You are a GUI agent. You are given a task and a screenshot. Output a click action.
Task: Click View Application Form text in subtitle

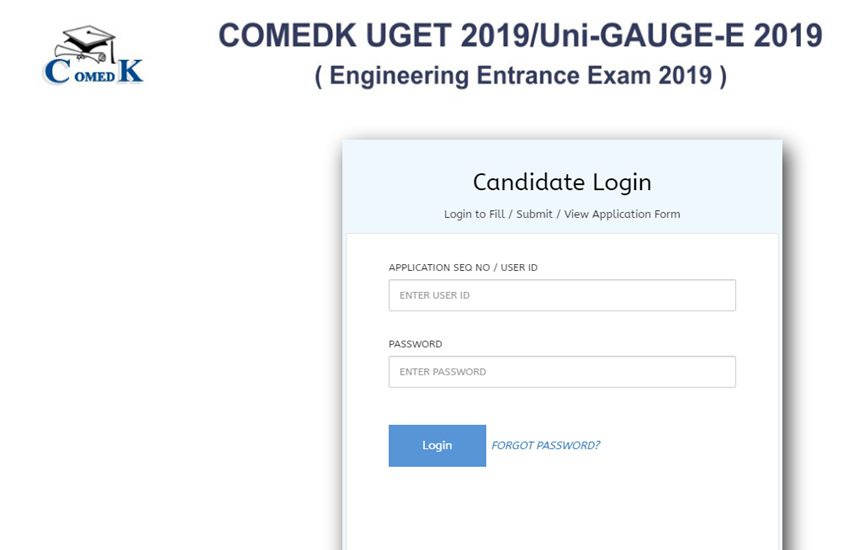tap(622, 214)
